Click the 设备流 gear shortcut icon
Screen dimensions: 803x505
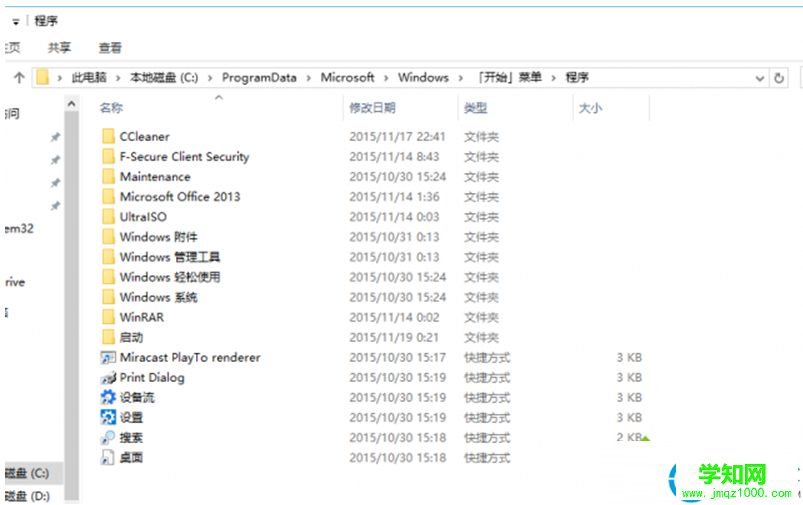[108, 397]
